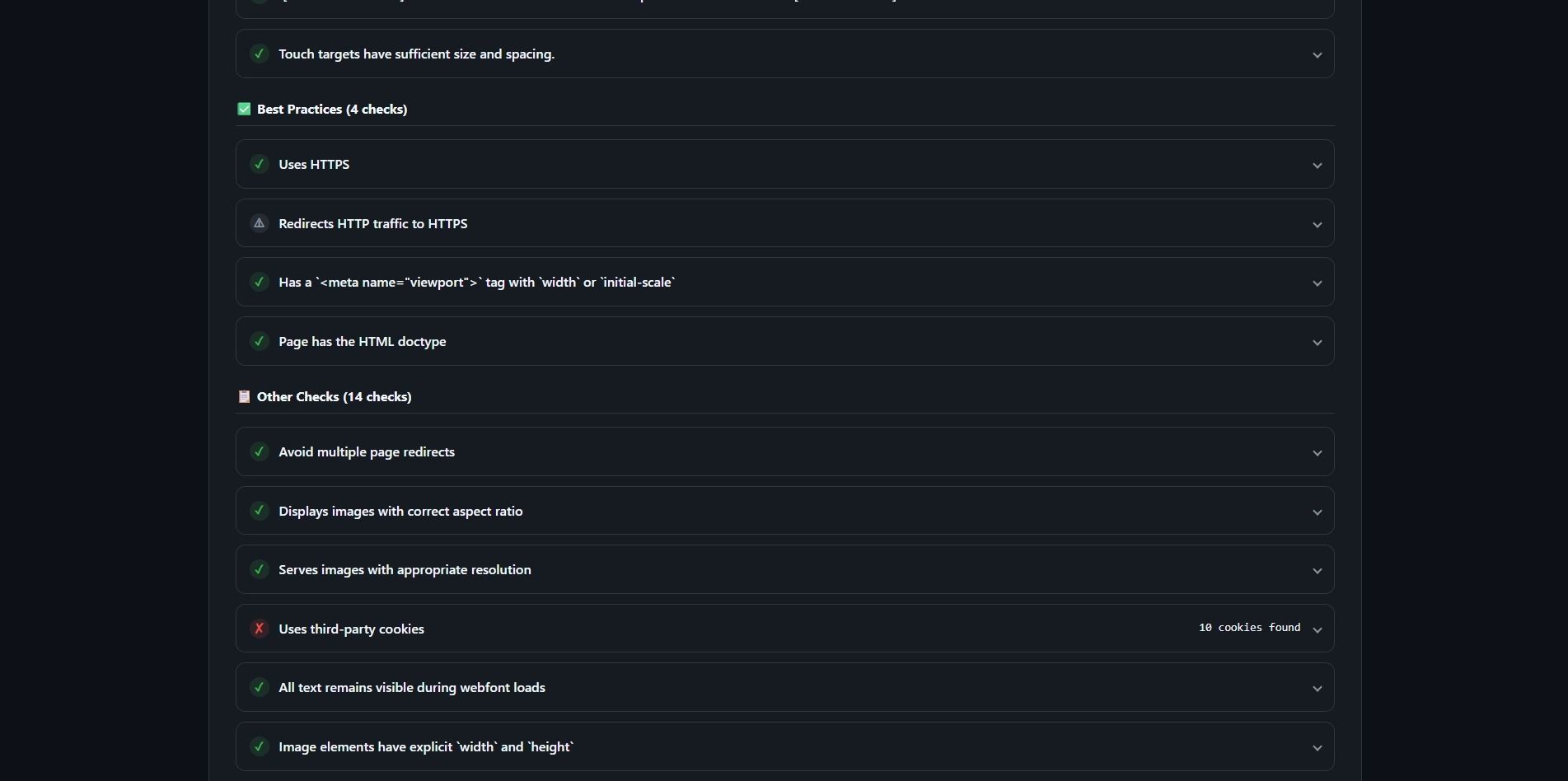The width and height of the screenshot is (1568, 781).
Task: Expand the meta viewport tag audit chevron
Action: (1317, 283)
